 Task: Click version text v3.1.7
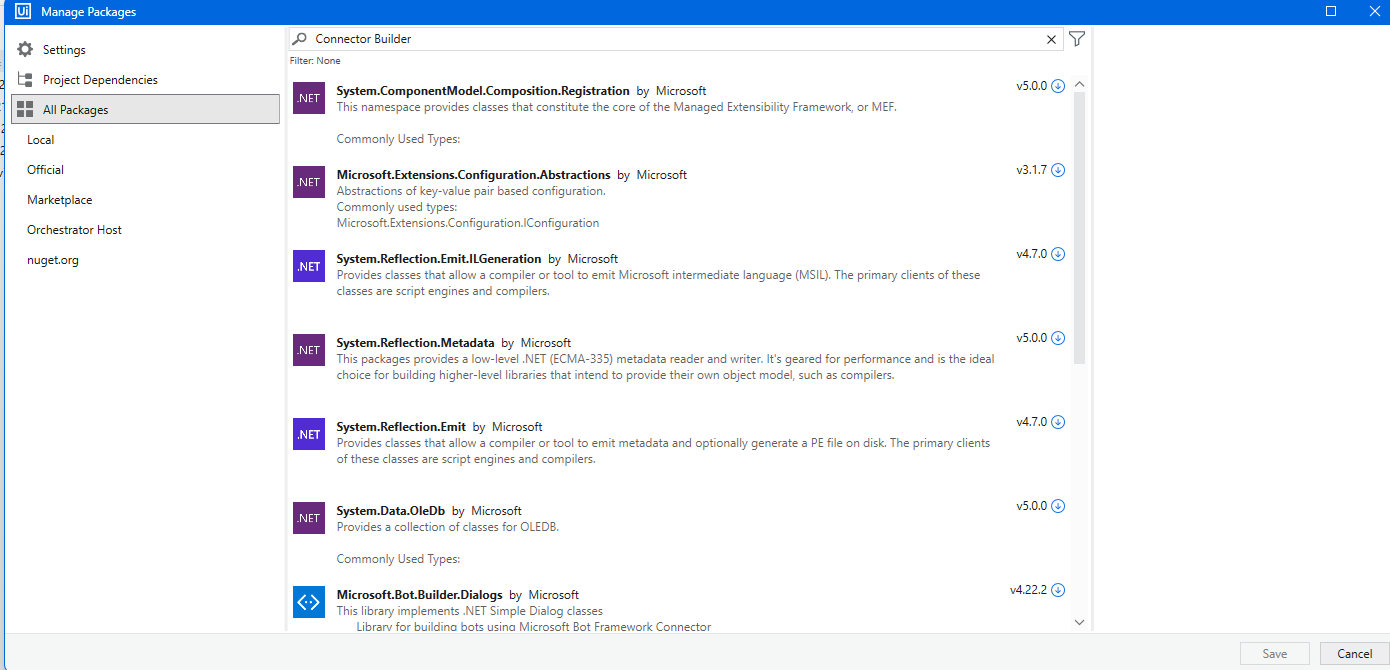pos(1032,170)
